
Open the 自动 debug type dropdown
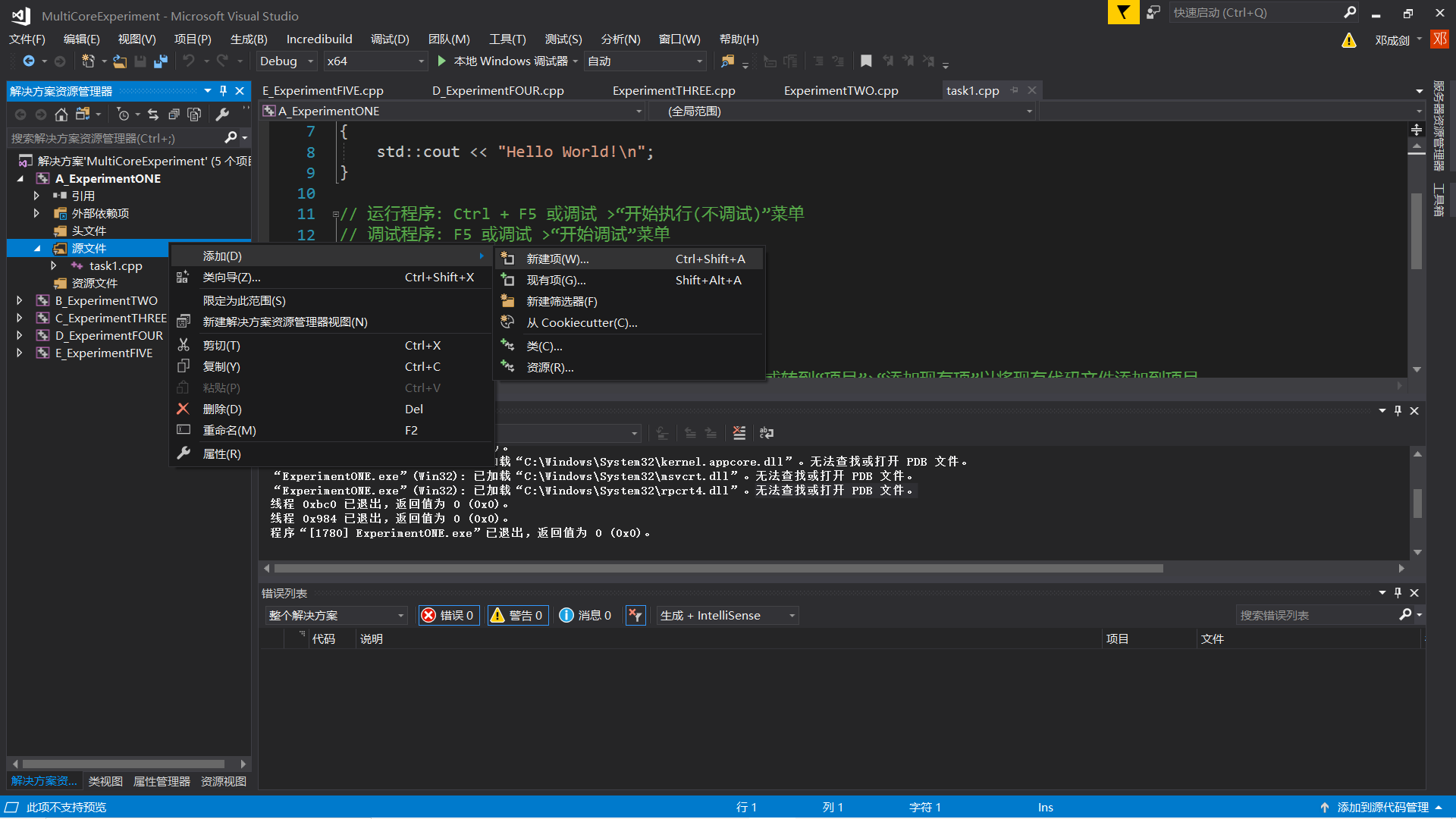tap(646, 61)
